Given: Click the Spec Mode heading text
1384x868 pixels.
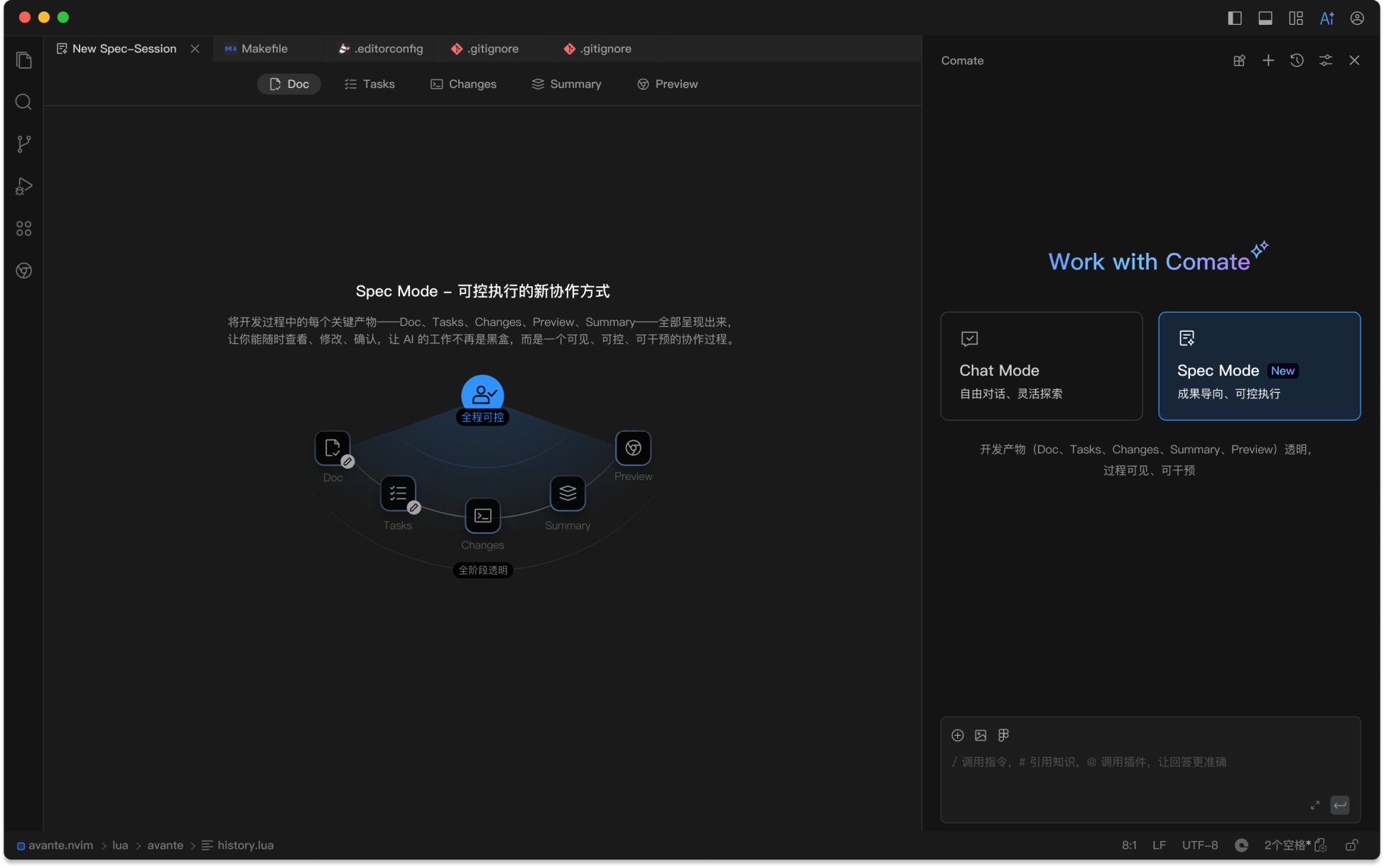Looking at the screenshot, I should pos(1218,371).
